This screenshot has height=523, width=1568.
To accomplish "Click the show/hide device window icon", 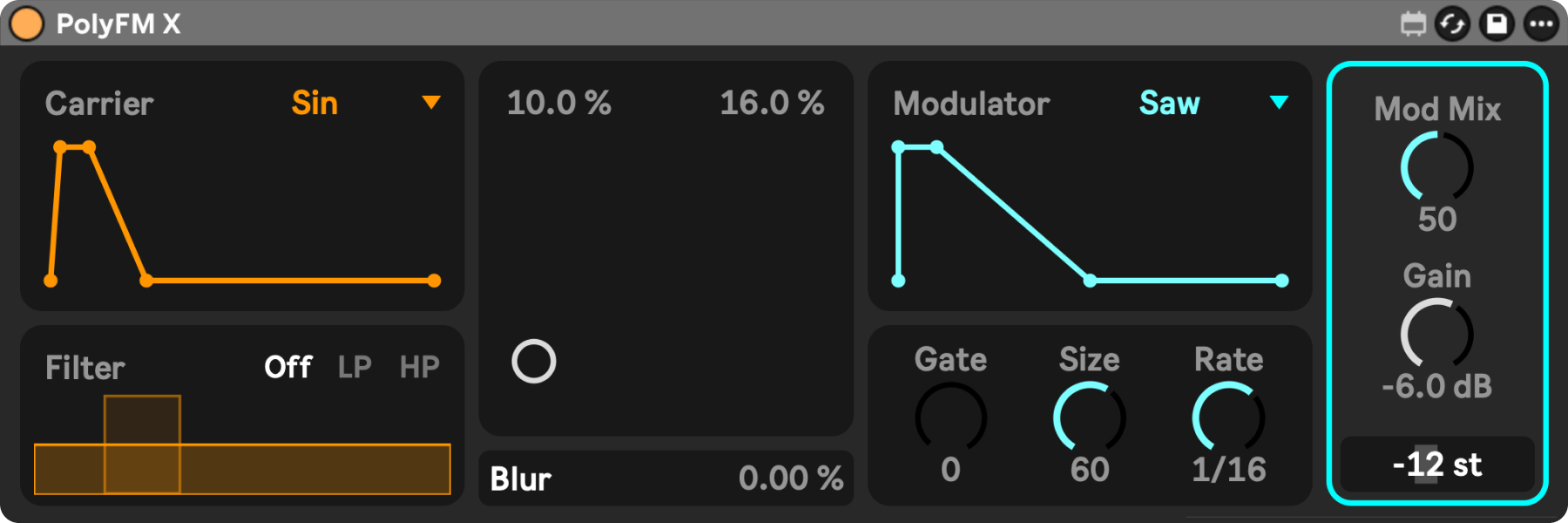I will click(1413, 24).
